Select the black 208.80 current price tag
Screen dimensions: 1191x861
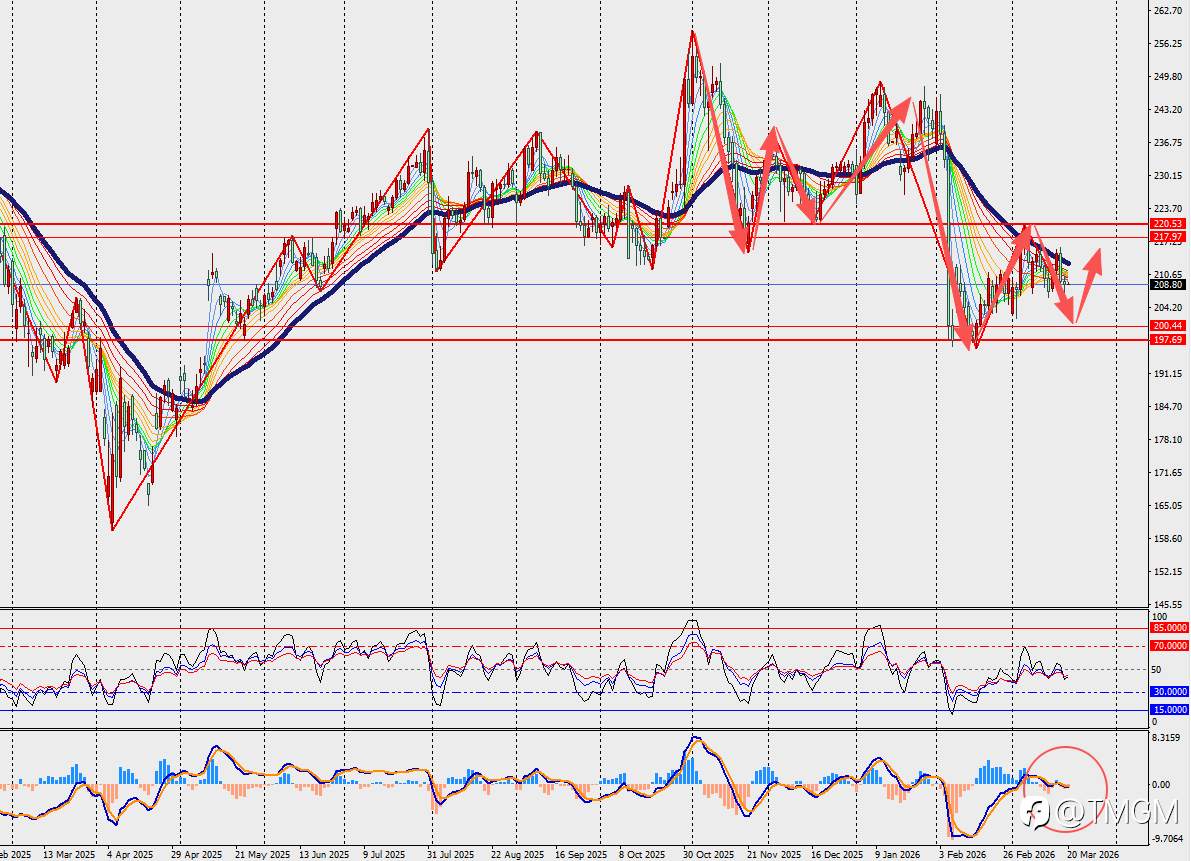point(1168,285)
